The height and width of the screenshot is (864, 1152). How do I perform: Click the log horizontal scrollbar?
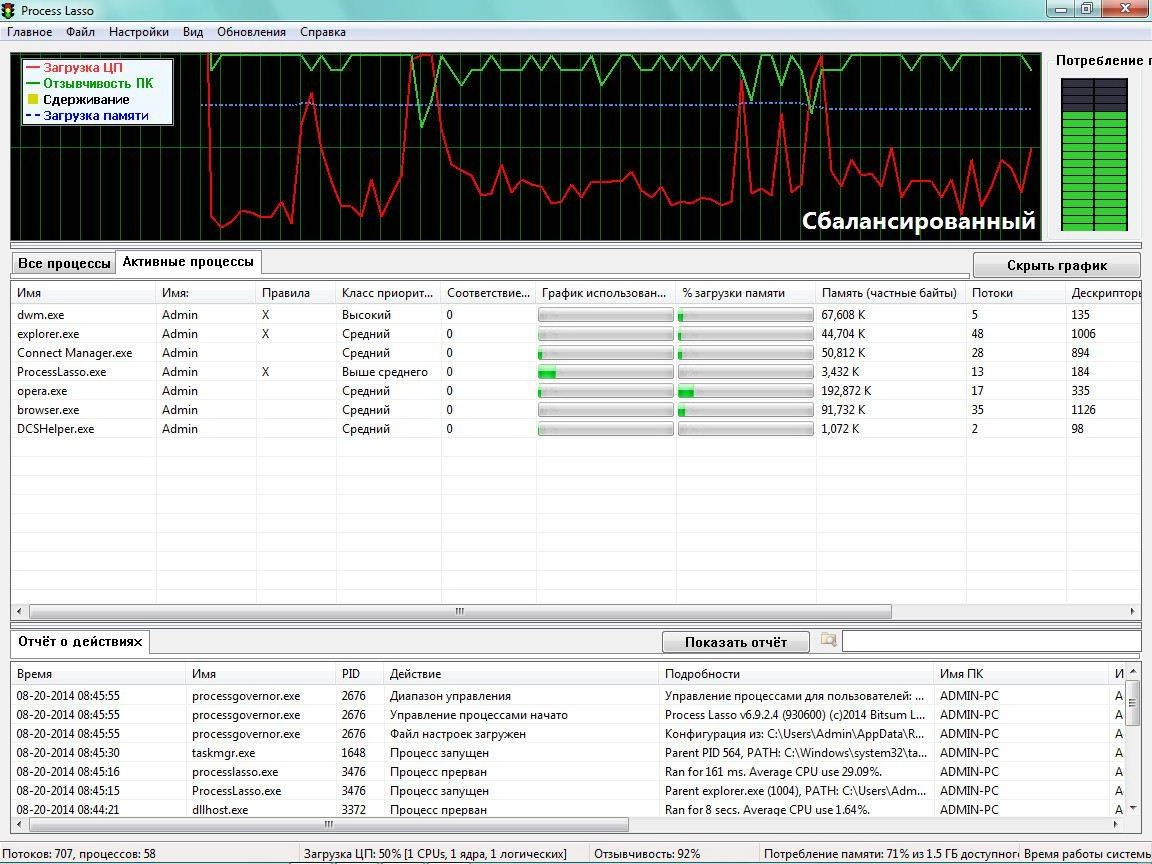point(328,824)
